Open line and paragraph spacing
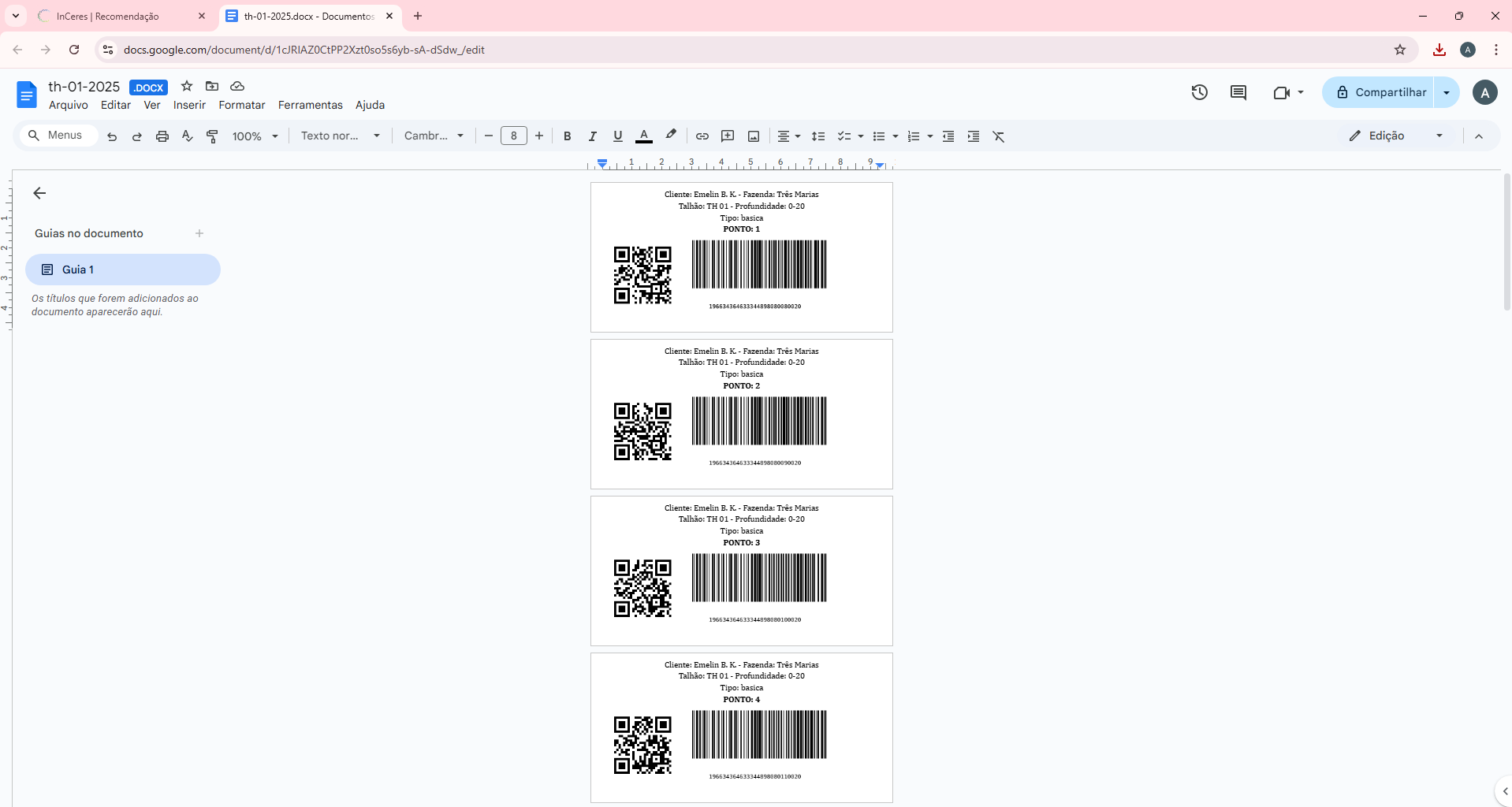This screenshot has width=1512, height=807. (x=818, y=136)
